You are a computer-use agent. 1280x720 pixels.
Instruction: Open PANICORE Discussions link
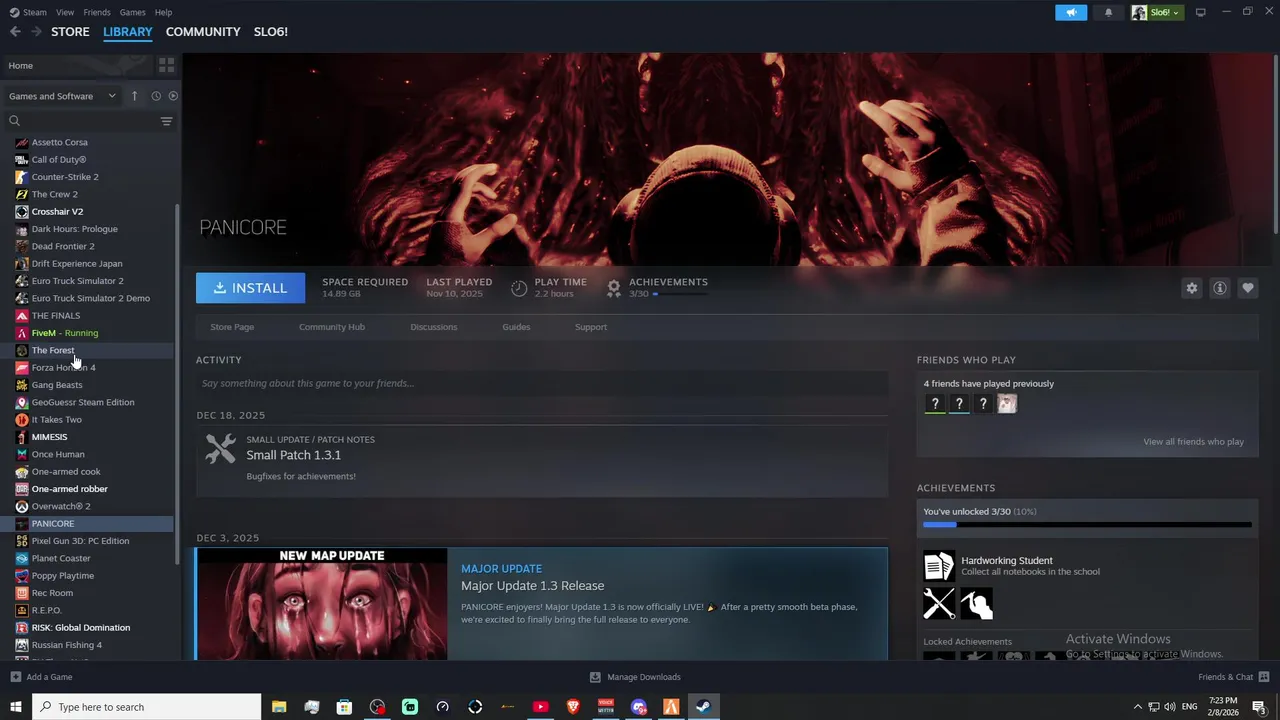pyautogui.click(x=434, y=327)
